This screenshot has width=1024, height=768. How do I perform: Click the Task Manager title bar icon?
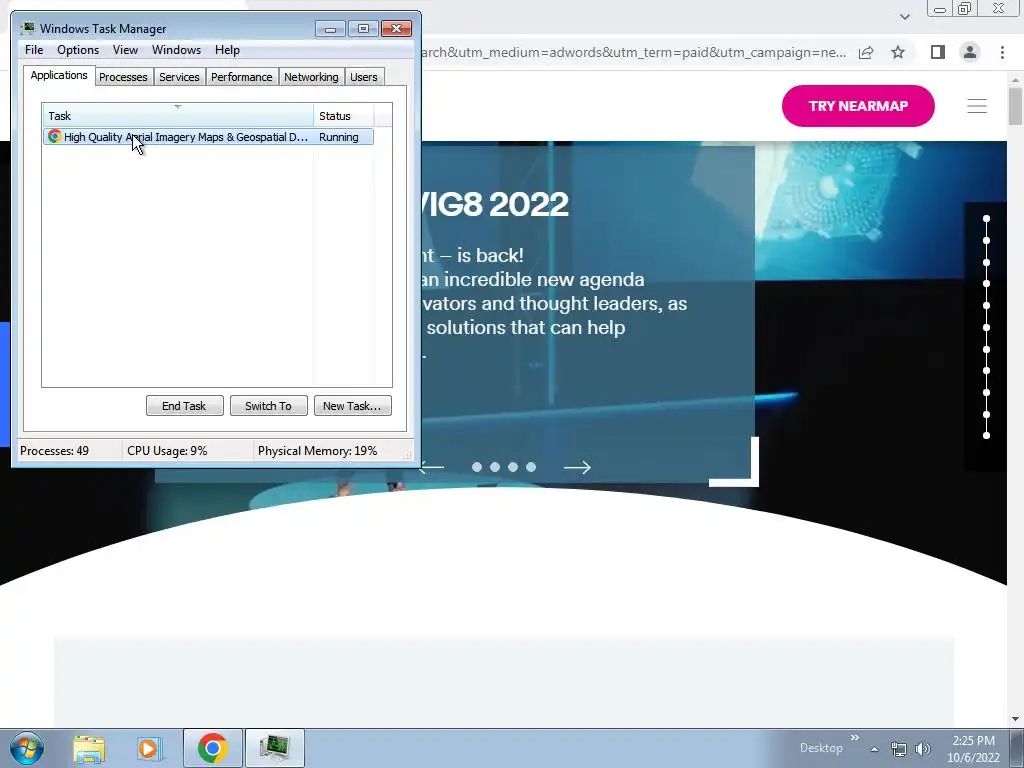(x=27, y=28)
